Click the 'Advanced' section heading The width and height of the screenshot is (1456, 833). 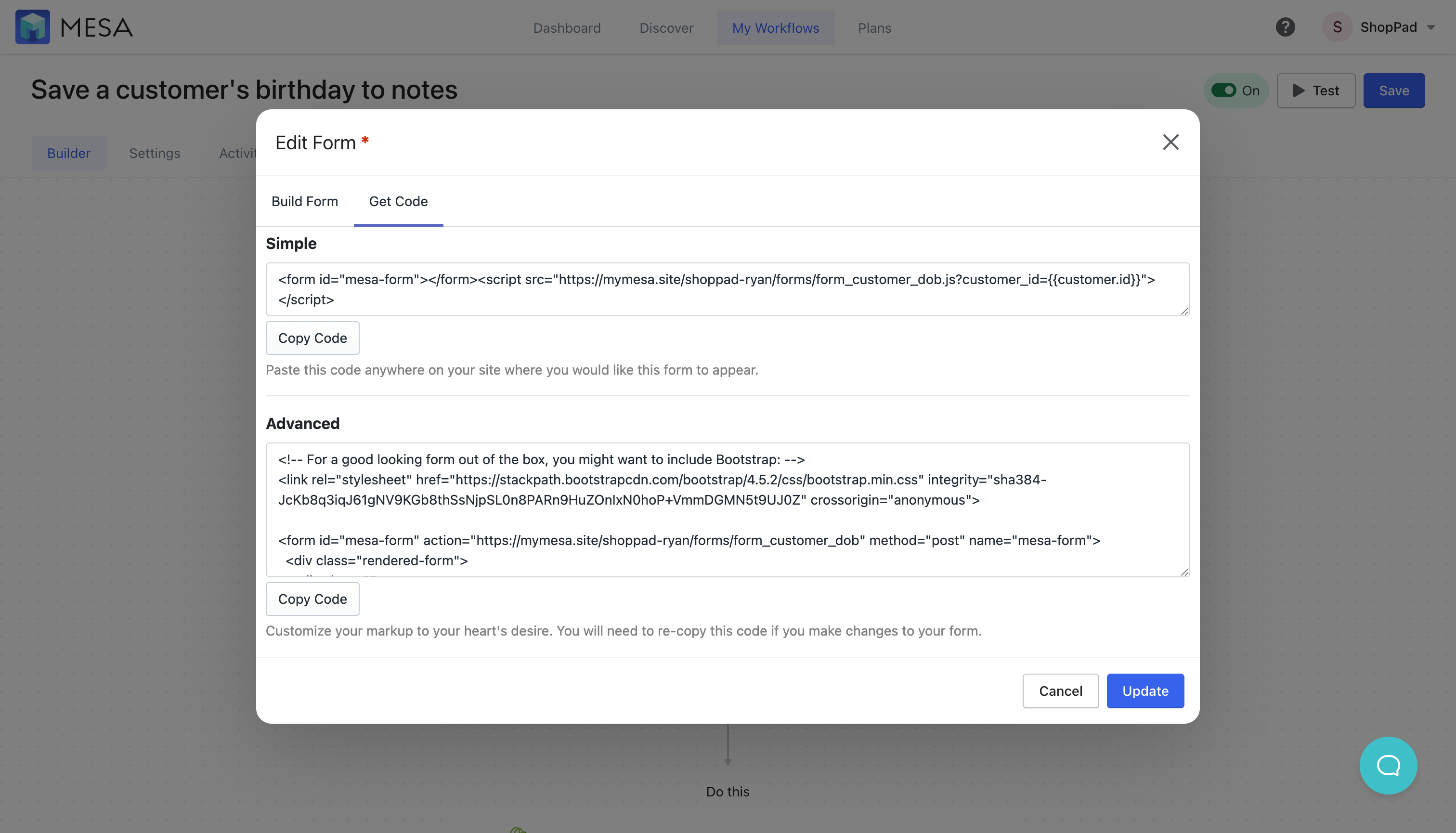pos(303,423)
